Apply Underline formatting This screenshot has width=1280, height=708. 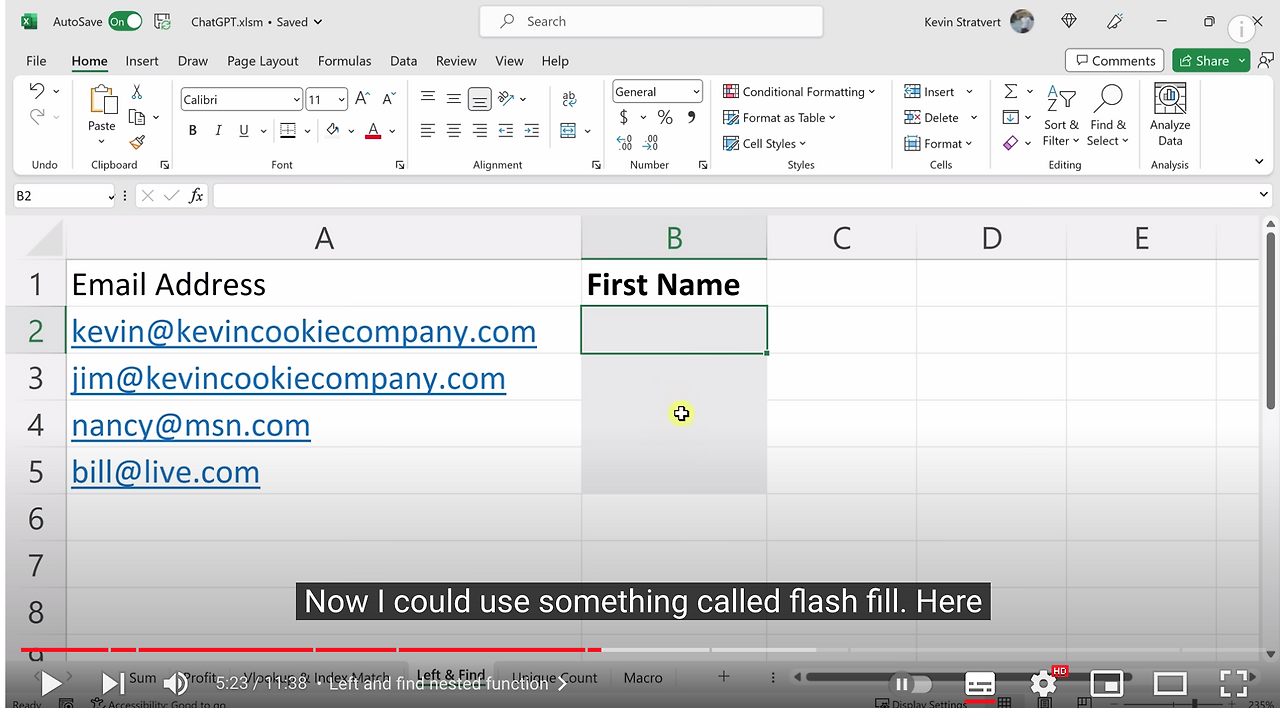[x=244, y=130]
